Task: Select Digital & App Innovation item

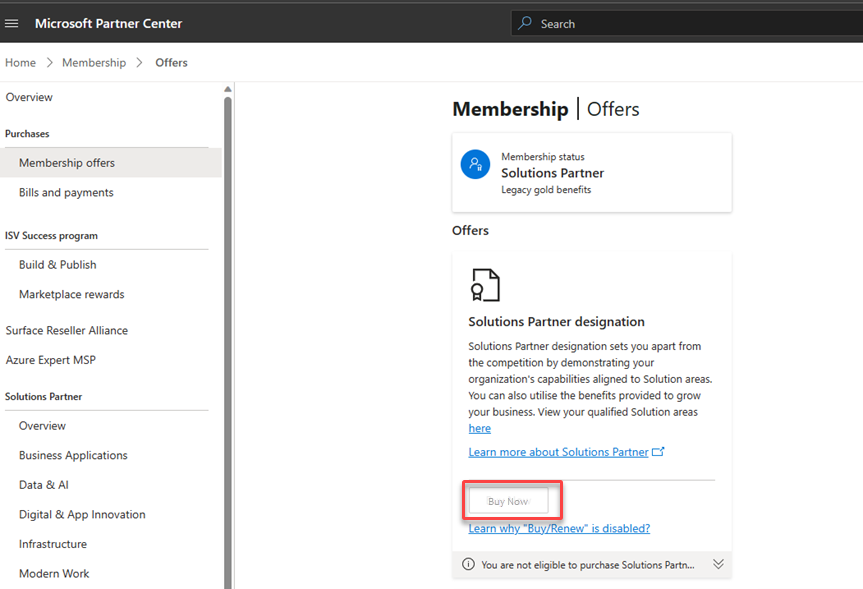Action: coord(82,514)
